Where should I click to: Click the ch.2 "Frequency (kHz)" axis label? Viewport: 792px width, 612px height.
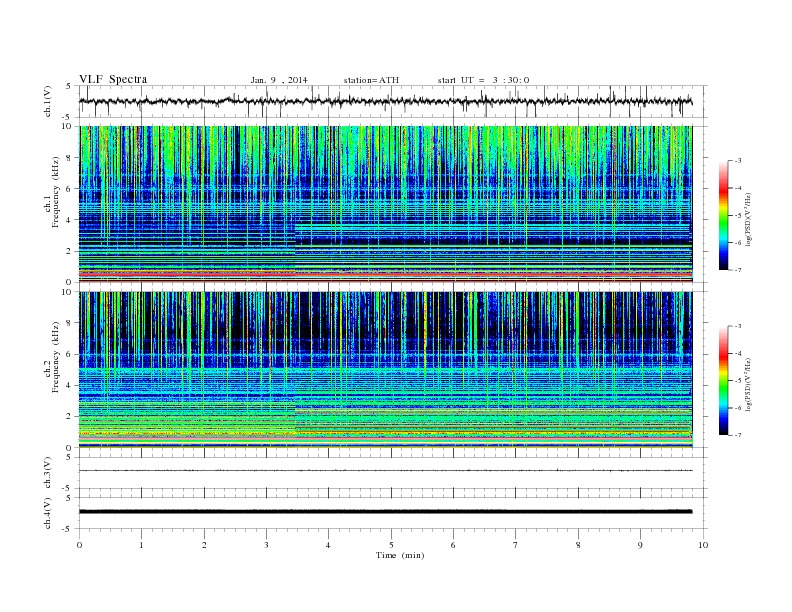[56, 357]
